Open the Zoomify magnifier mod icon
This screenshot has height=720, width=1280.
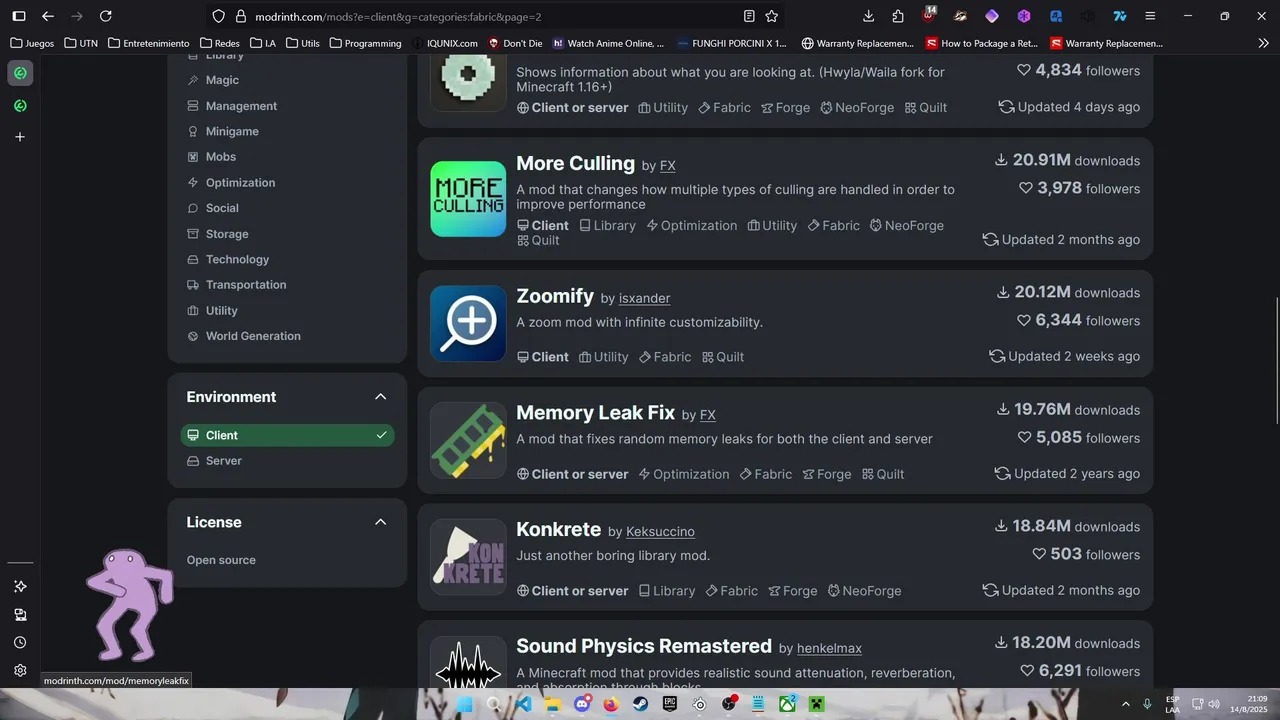pyautogui.click(x=468, y=323)
